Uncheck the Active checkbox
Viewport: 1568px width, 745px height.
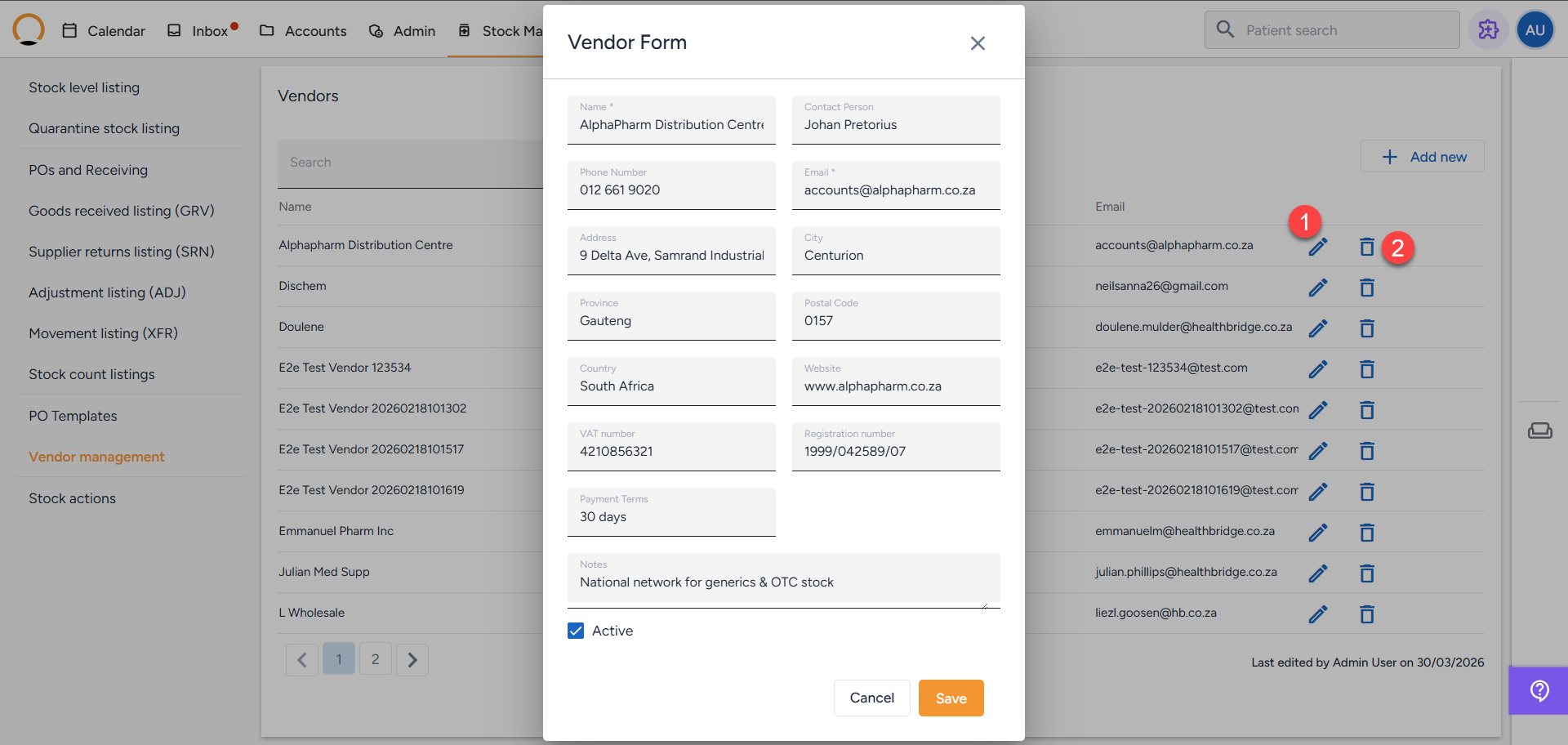tap(576, 631)
